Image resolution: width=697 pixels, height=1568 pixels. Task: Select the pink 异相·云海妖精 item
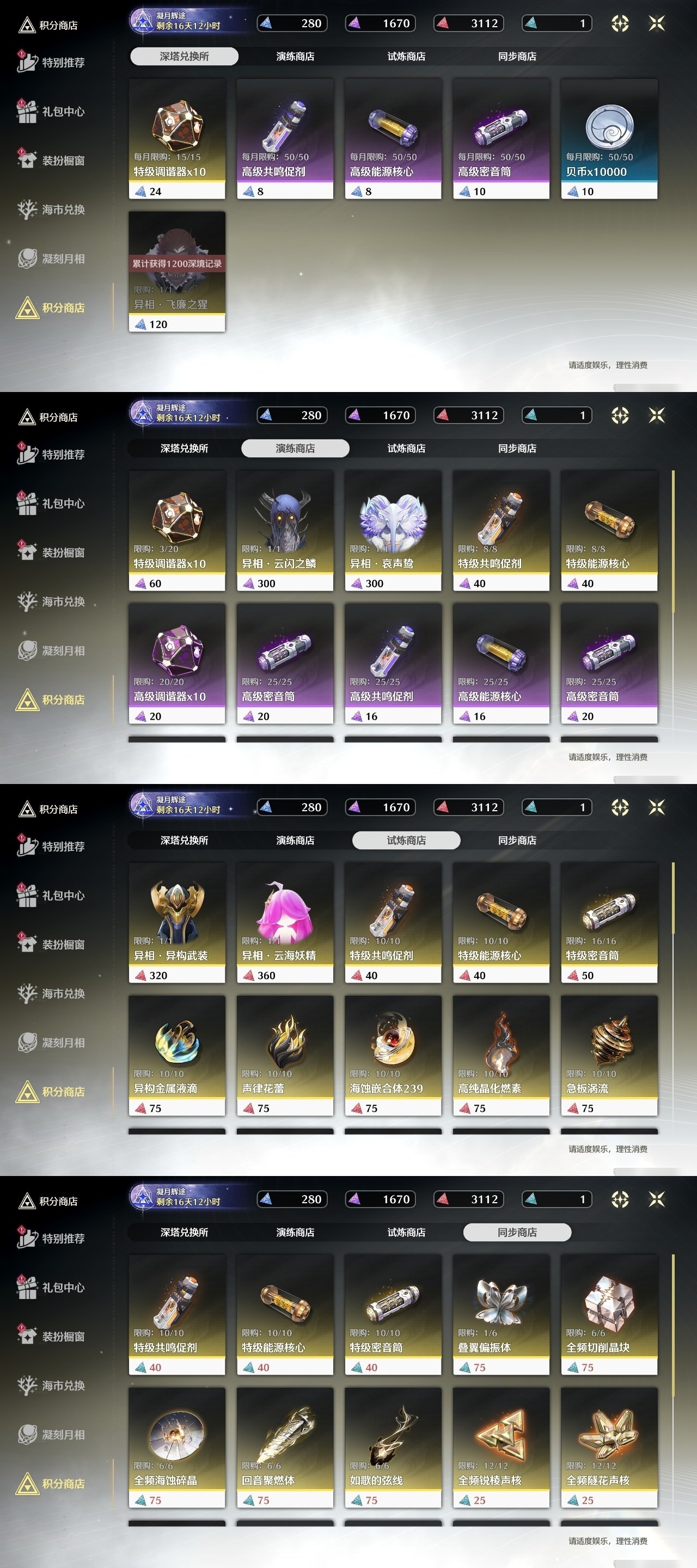click(285, 923)
